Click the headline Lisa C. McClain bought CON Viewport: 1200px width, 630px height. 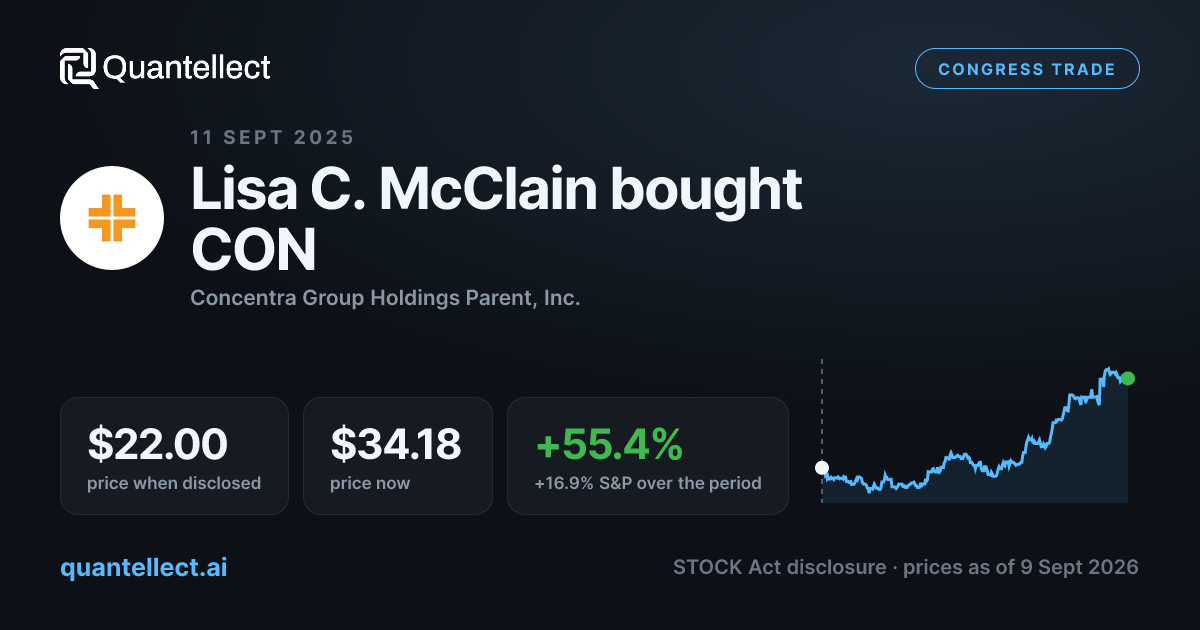[497, 220]
